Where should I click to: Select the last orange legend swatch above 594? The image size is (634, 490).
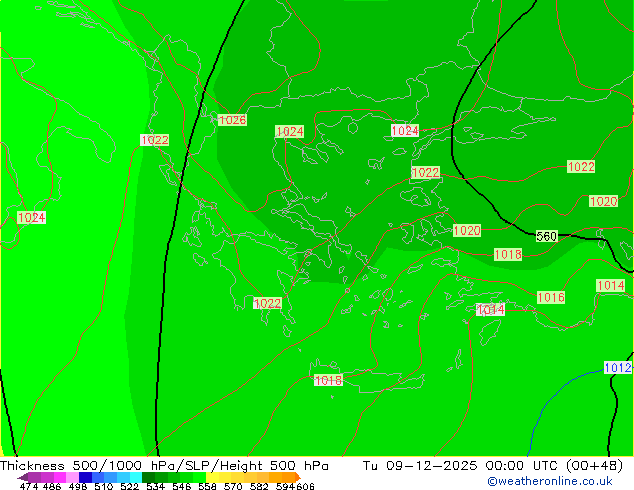[289, 477]
